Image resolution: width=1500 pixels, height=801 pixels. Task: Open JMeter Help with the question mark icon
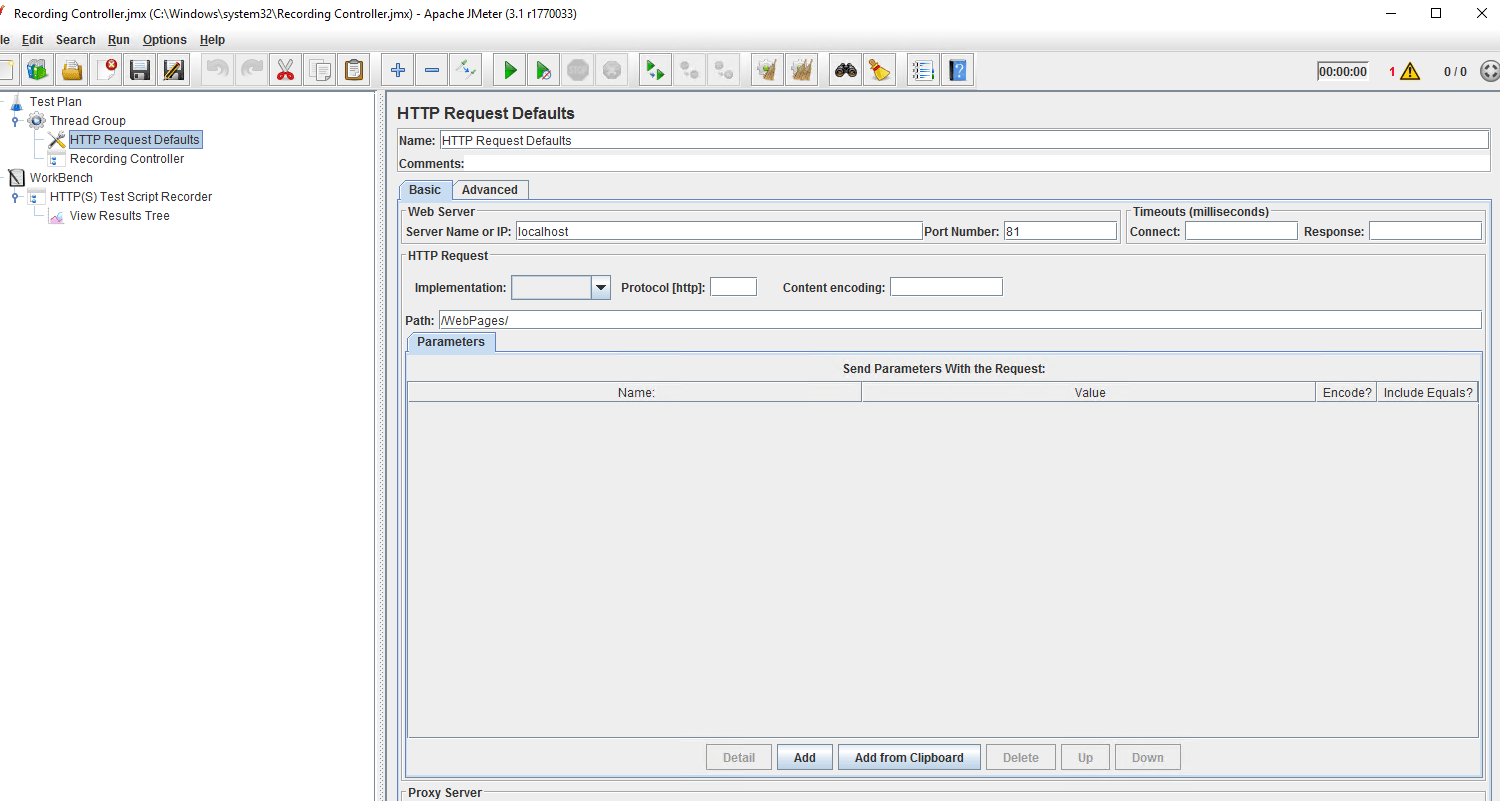(x=957, y=69)
